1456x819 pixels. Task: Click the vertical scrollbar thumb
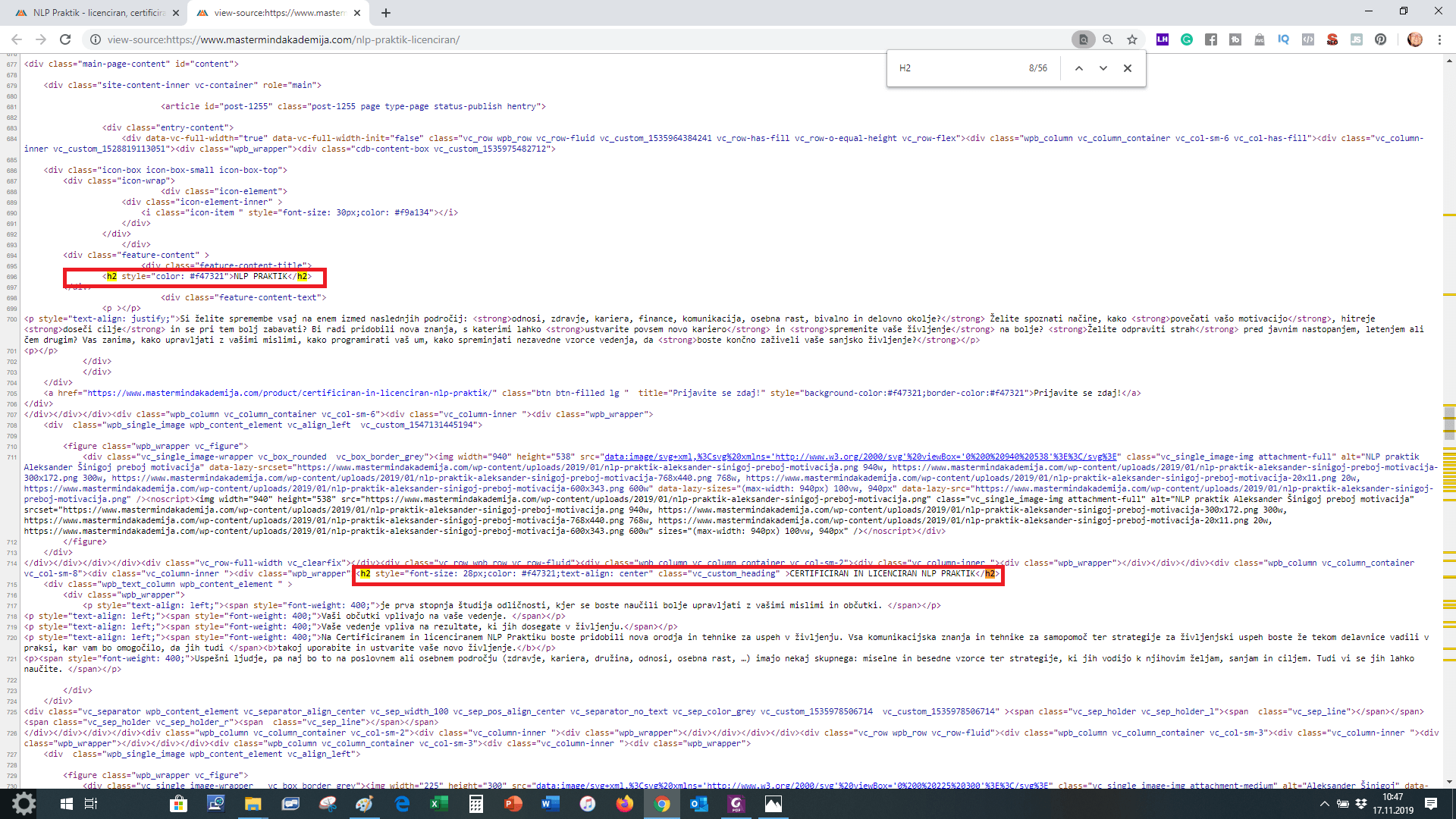(1449, 422)
